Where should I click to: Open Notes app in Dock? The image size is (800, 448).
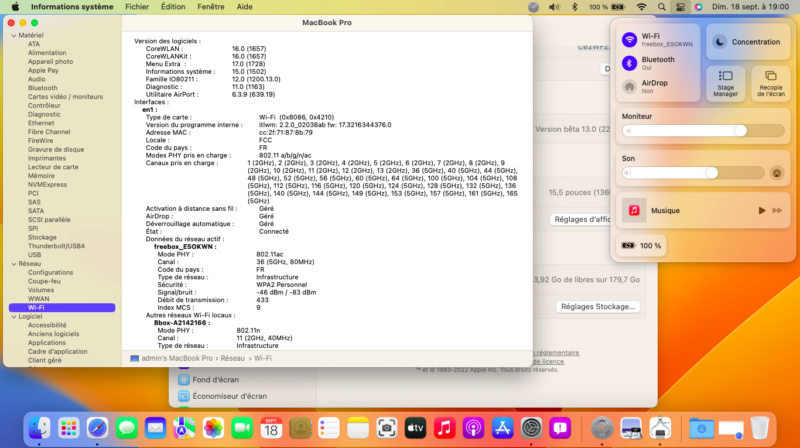(x=358, y=428)
